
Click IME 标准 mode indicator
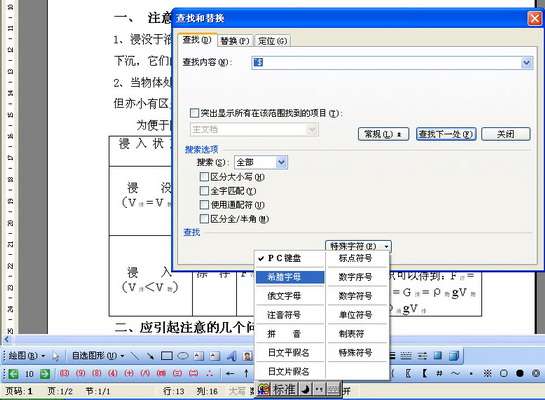[284, 390]
